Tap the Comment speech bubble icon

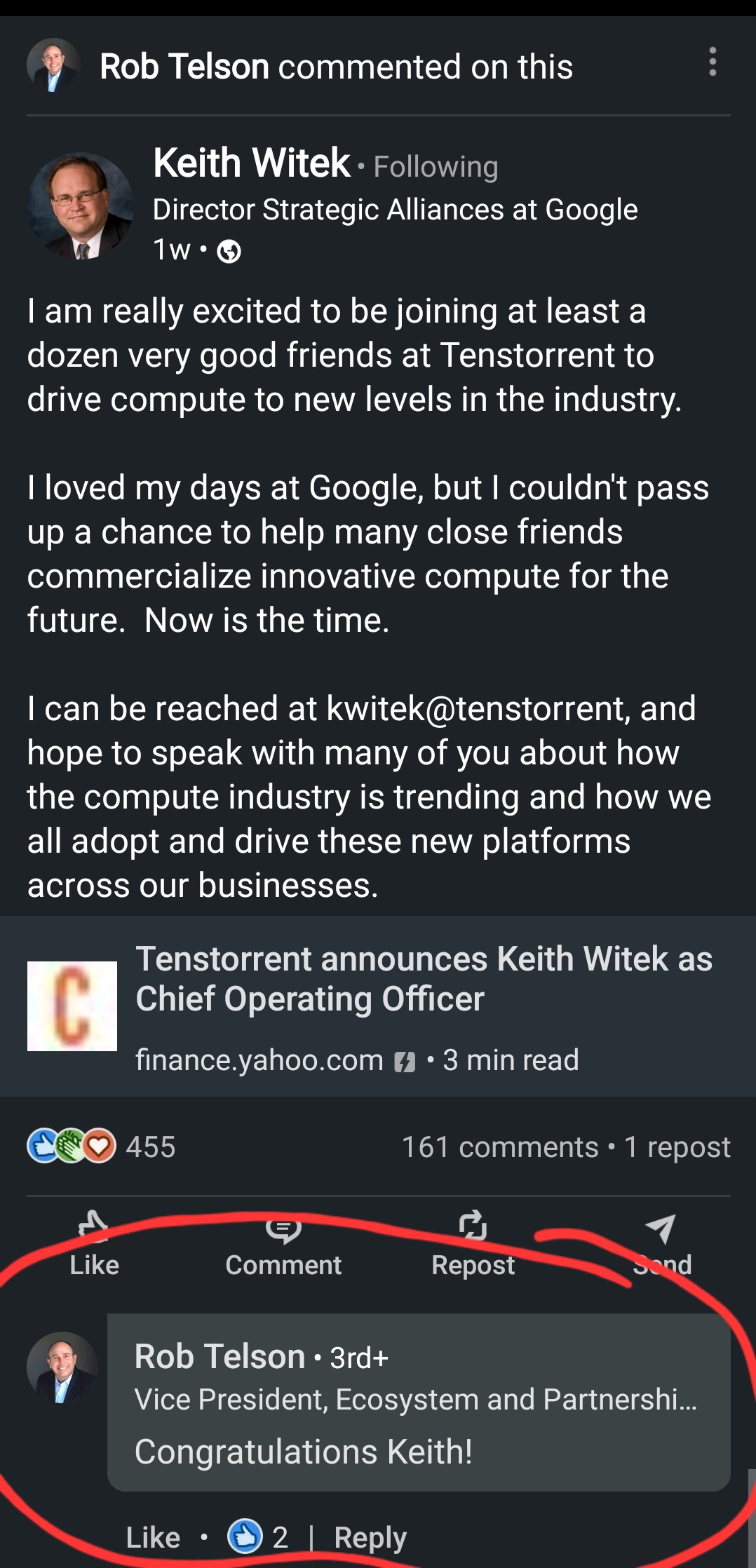(283, 1229)
